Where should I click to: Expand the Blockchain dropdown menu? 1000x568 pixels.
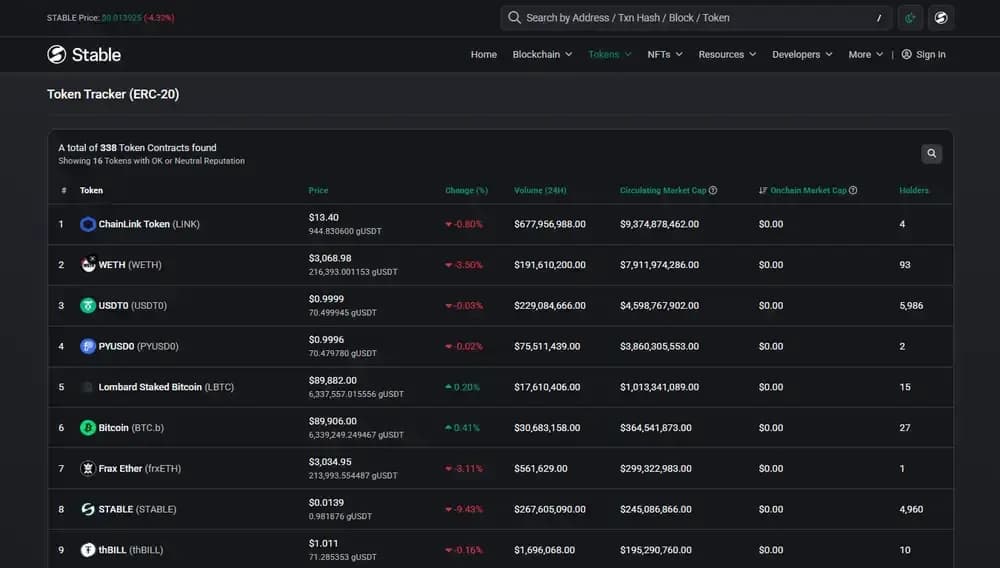542,54
